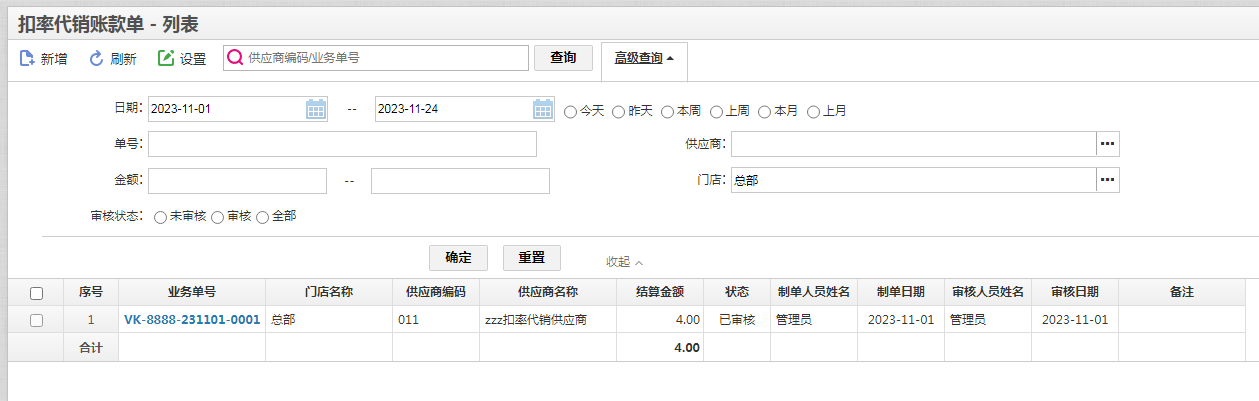This screenshot has width=1259, height=401.
Task: Select the 本月 date radio option
Action: [765, 112]
